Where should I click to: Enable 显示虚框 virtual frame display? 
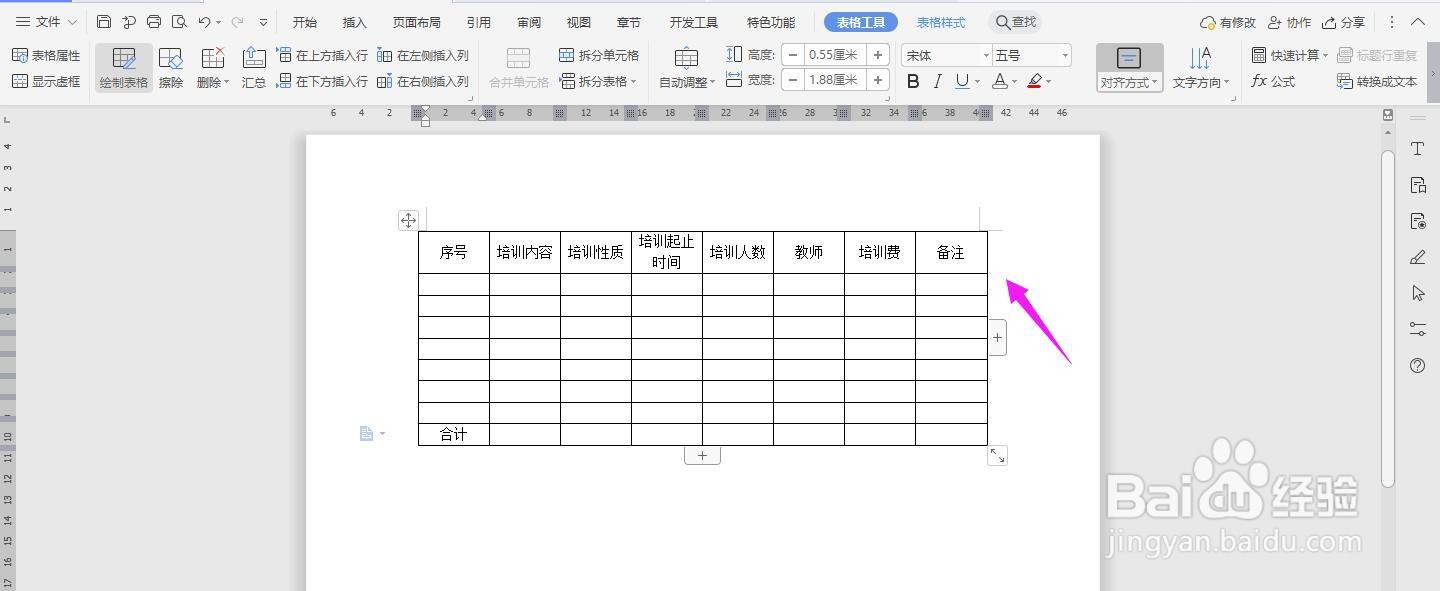click(x=48, y=81)
